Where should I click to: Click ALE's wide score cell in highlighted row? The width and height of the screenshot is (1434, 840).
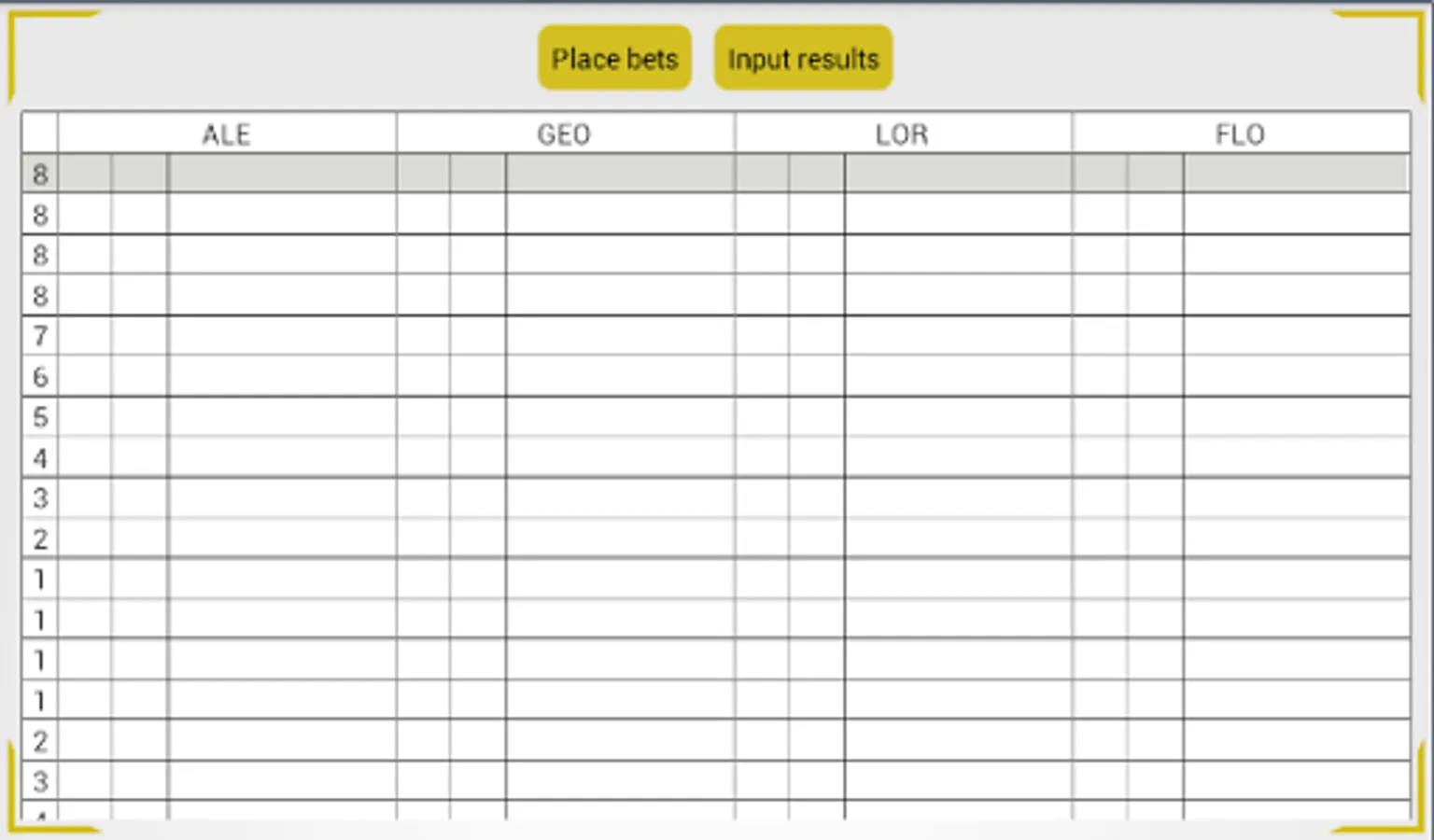click(x=282, y=175)
